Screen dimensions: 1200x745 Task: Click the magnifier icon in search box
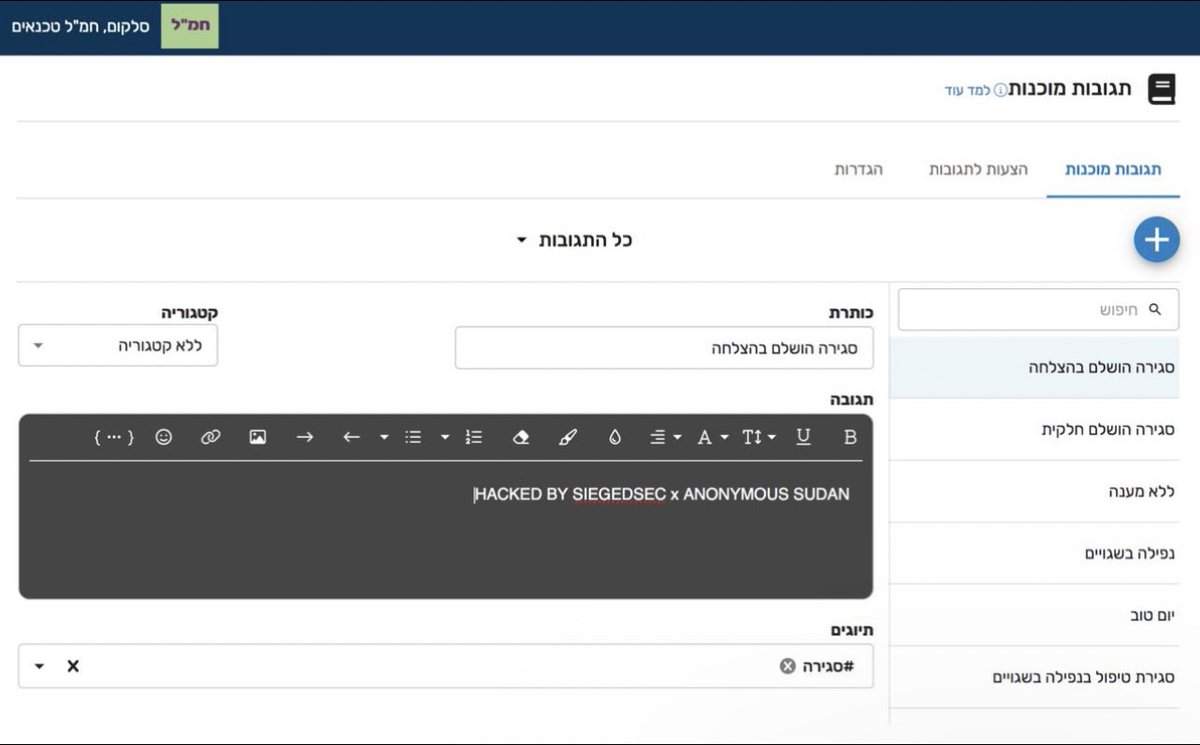(x=1155, y=310)
